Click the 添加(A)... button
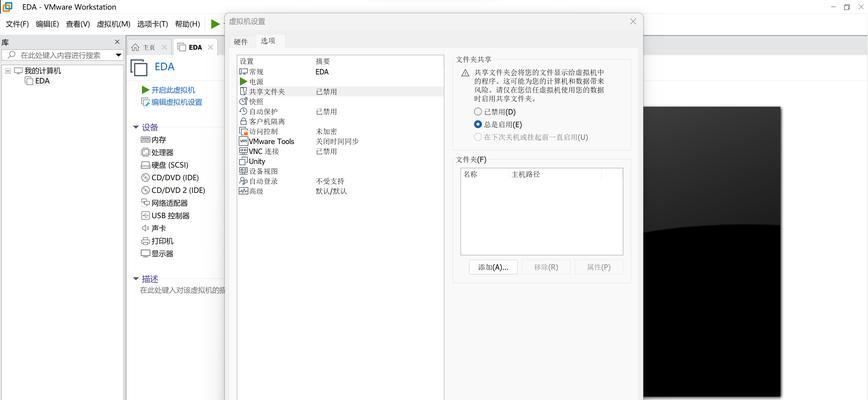 [x=493, y=267]
